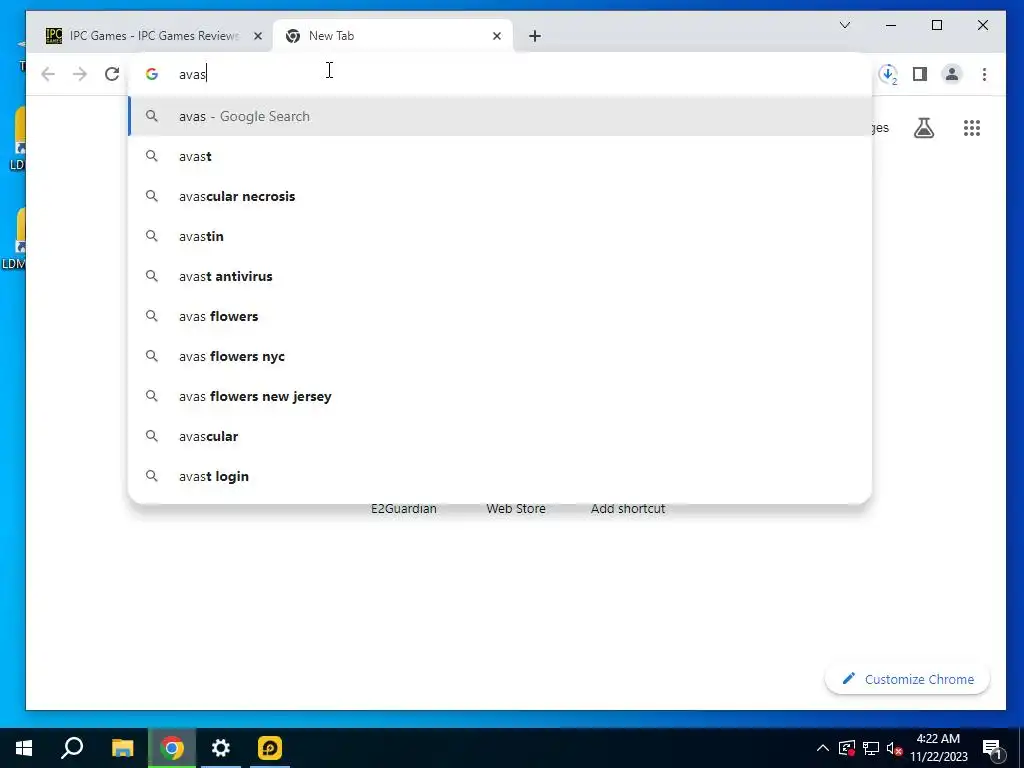
Task: Open Windows taskbar search
Action: 72,748
